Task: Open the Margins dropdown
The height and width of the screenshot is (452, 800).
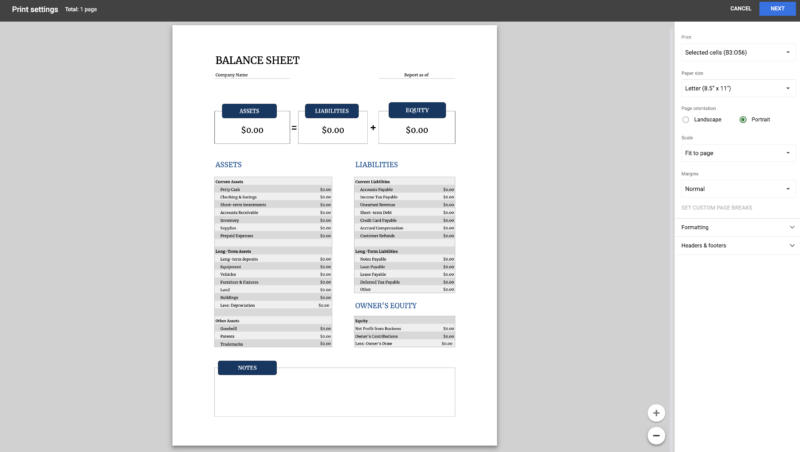Action: point(738,189)
